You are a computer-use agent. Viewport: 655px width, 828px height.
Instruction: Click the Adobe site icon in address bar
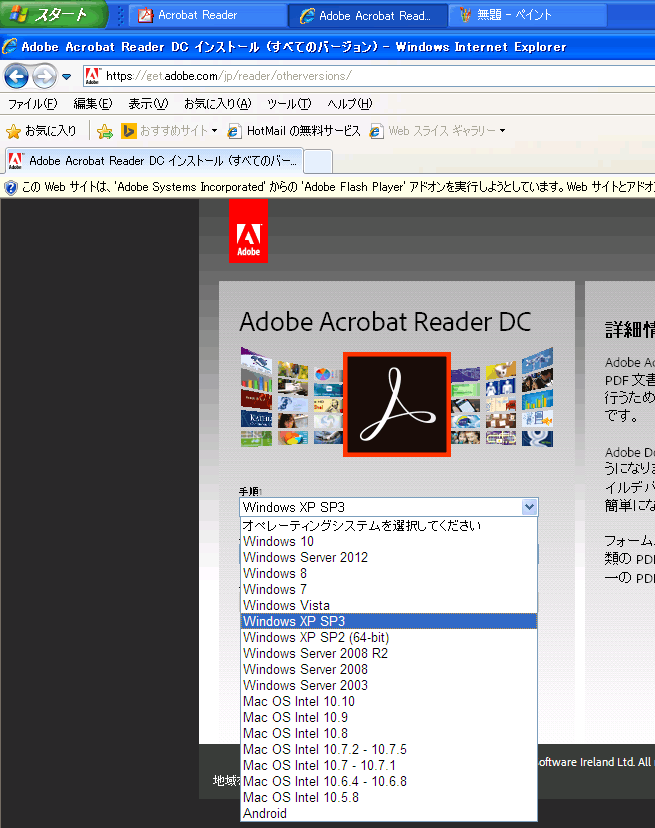[x=92, y=77]
